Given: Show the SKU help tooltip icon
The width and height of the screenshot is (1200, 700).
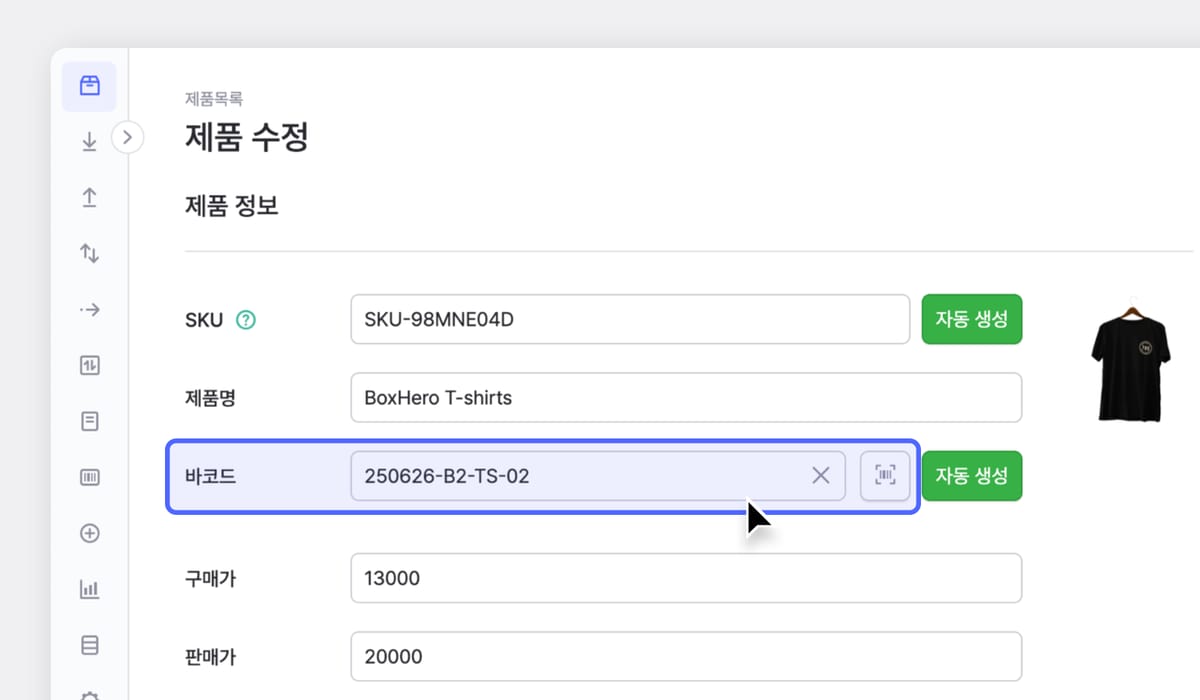Looking at the screenshot, I should click(x=246, y=320).
